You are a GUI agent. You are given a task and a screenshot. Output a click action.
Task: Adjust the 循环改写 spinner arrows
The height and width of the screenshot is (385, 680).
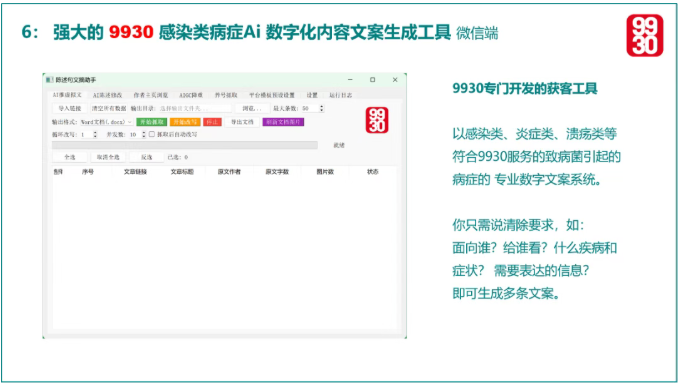95,135
